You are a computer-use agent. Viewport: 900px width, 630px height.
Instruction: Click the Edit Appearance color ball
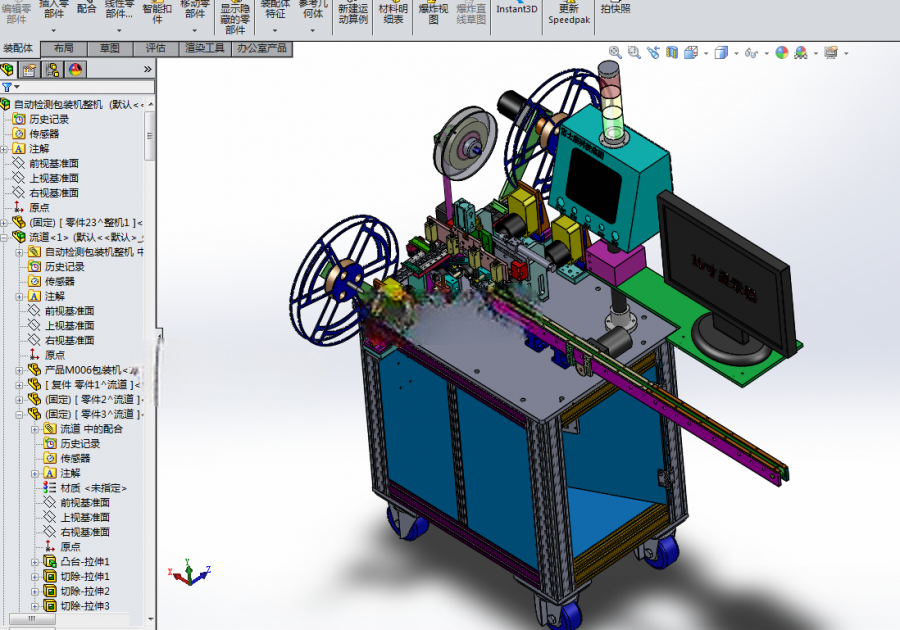coord(782,53)
